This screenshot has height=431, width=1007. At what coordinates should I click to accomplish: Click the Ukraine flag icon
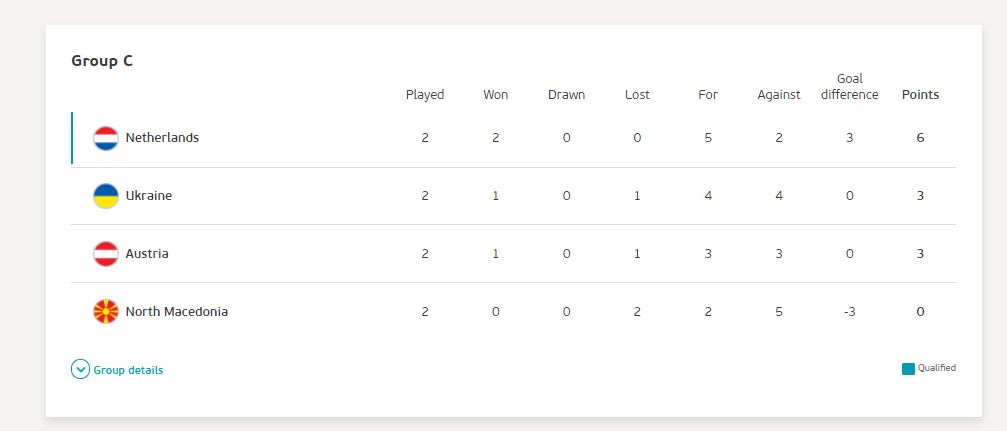click(106, 196)
